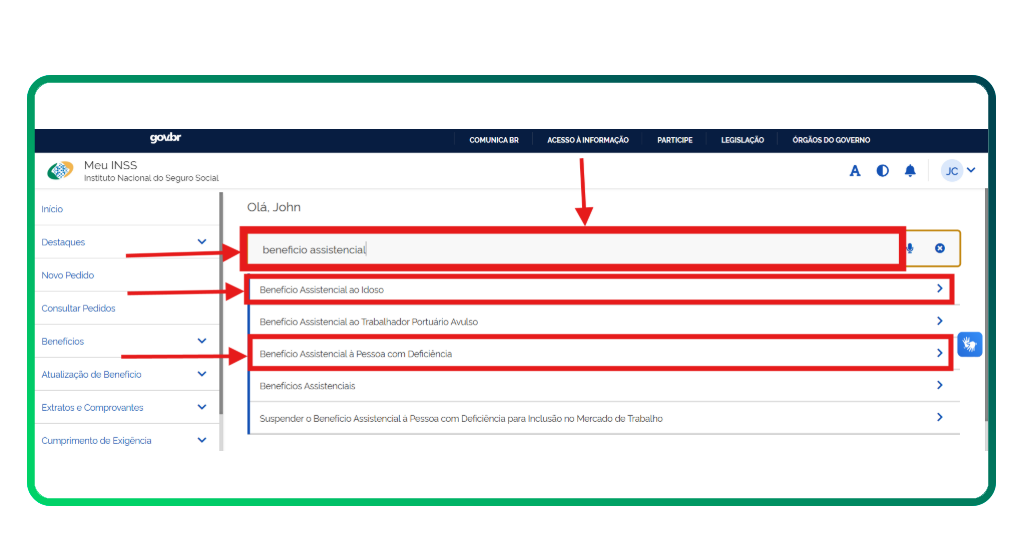Clear the search with the X icon
This screenshot has width=1024, height=536.
click(x=940, y=248)
